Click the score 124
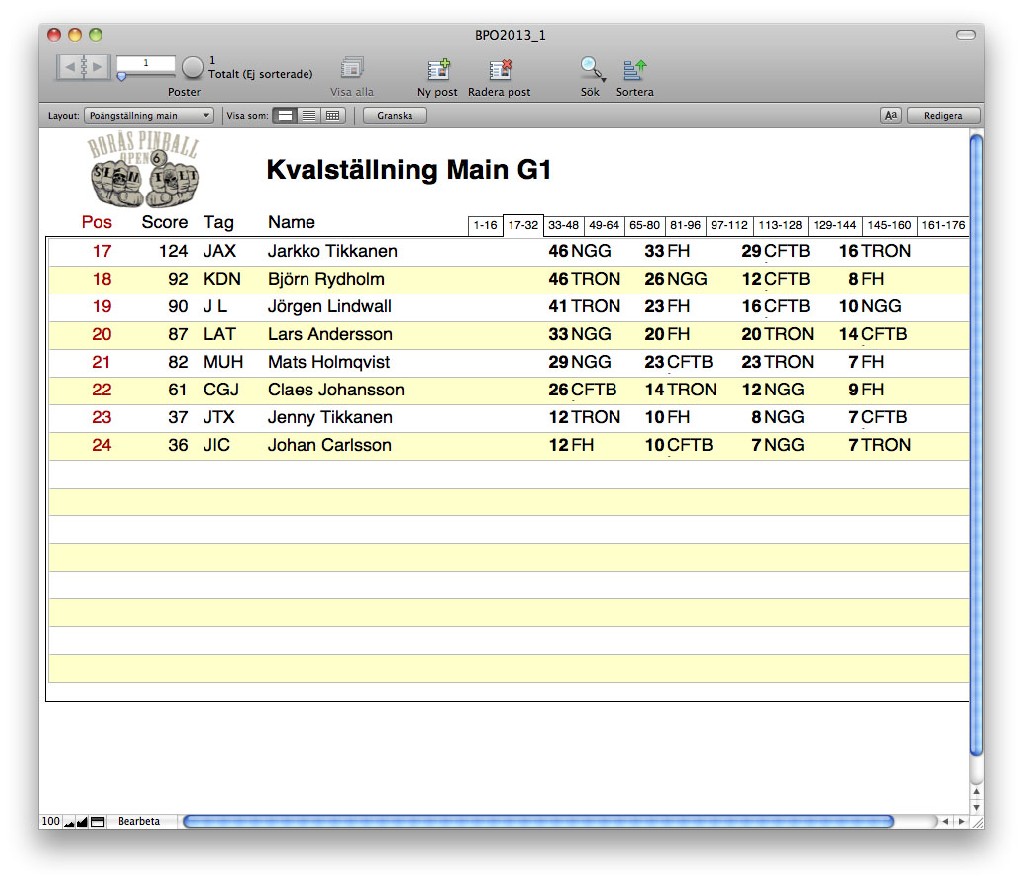The image size is (1024, 884). pos(174,251)
